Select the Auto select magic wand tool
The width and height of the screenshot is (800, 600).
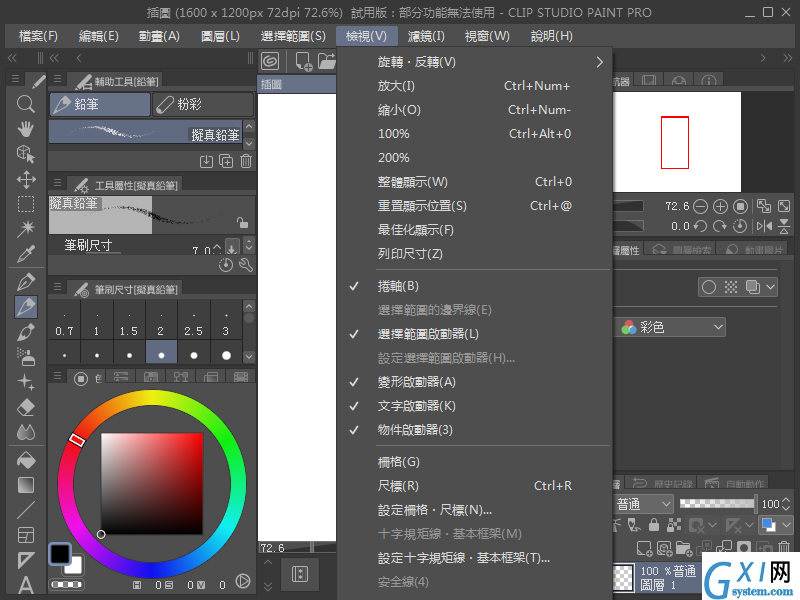[26, 229]
